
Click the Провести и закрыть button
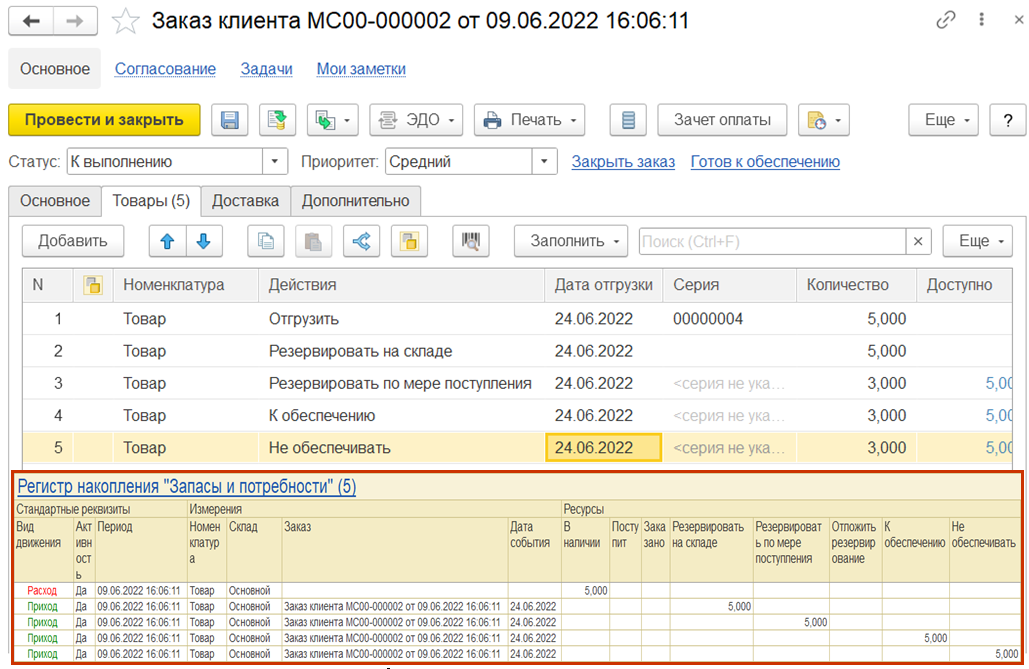104,120
